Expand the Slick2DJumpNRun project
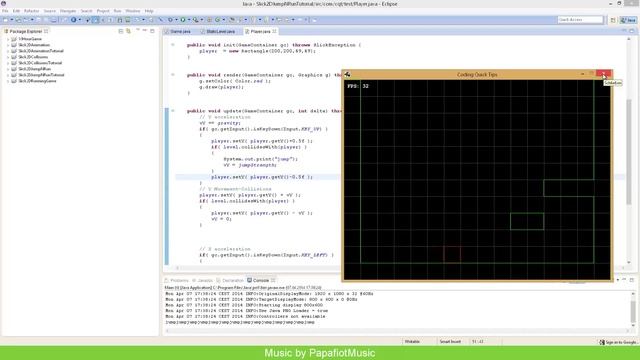 pos(8,69)
